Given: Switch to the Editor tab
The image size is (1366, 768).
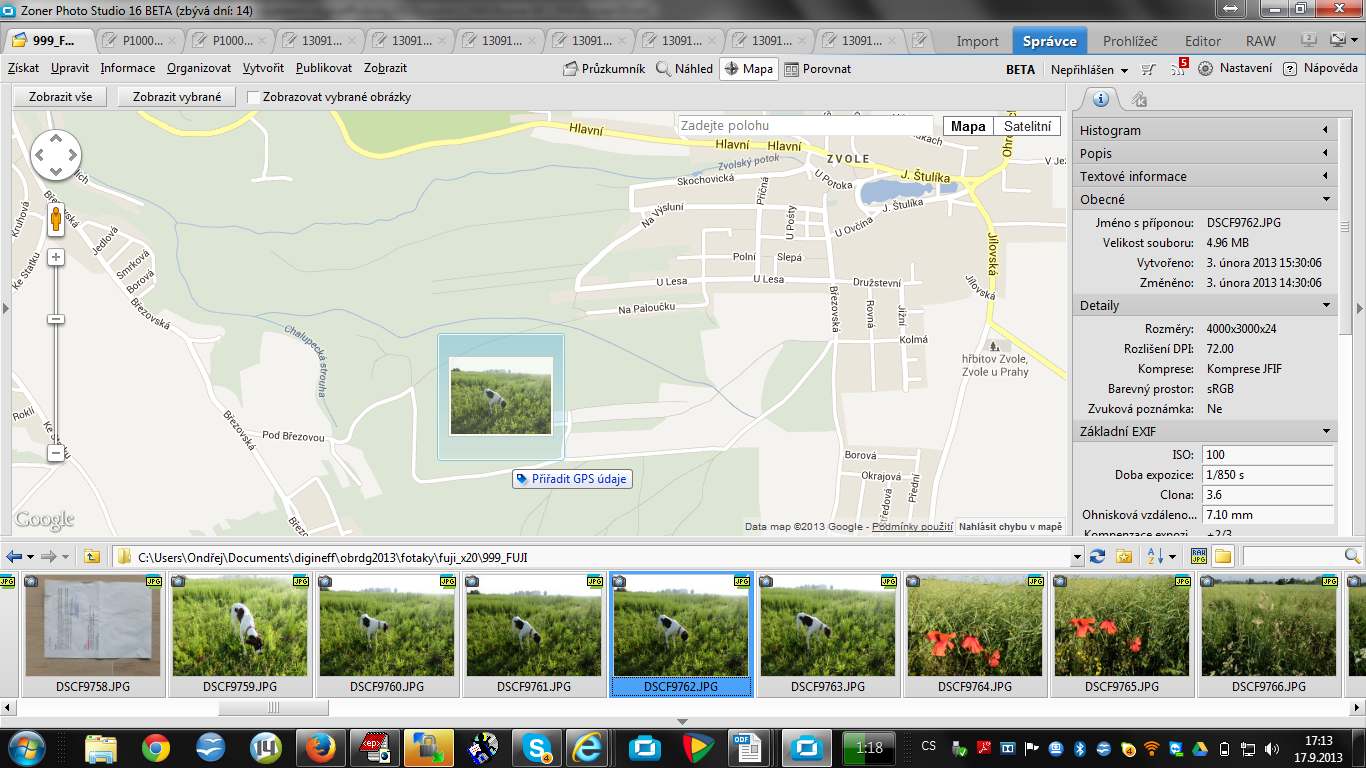Looking at the screenshot, I should coord(1203,41).
